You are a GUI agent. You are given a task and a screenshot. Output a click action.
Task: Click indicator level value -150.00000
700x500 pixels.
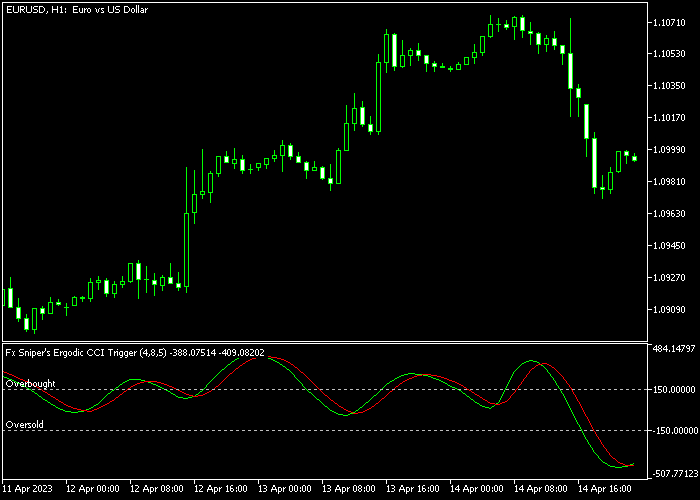click(674, 431)
